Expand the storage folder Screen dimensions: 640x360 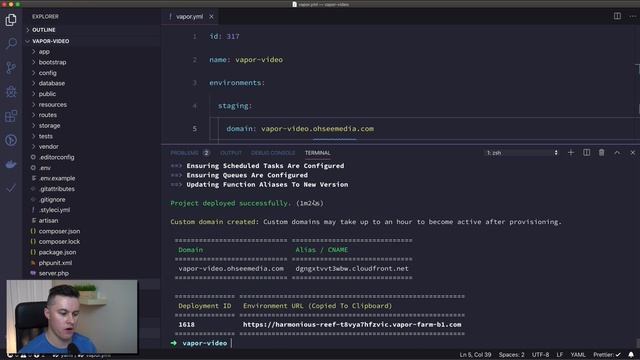pos(49,126)
